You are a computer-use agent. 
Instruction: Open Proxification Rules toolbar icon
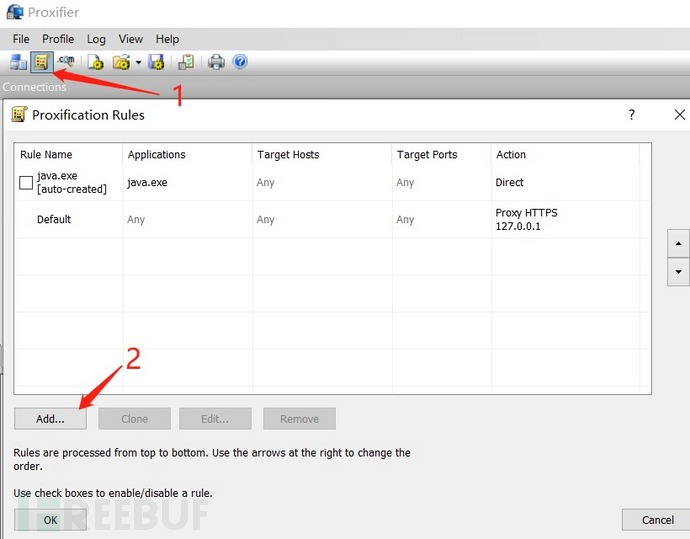42,62
